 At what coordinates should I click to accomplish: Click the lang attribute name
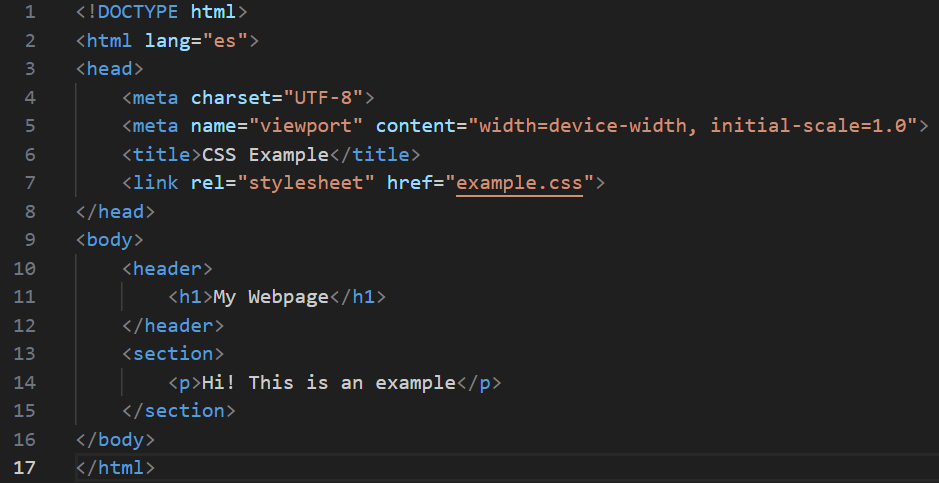[167, 41]
